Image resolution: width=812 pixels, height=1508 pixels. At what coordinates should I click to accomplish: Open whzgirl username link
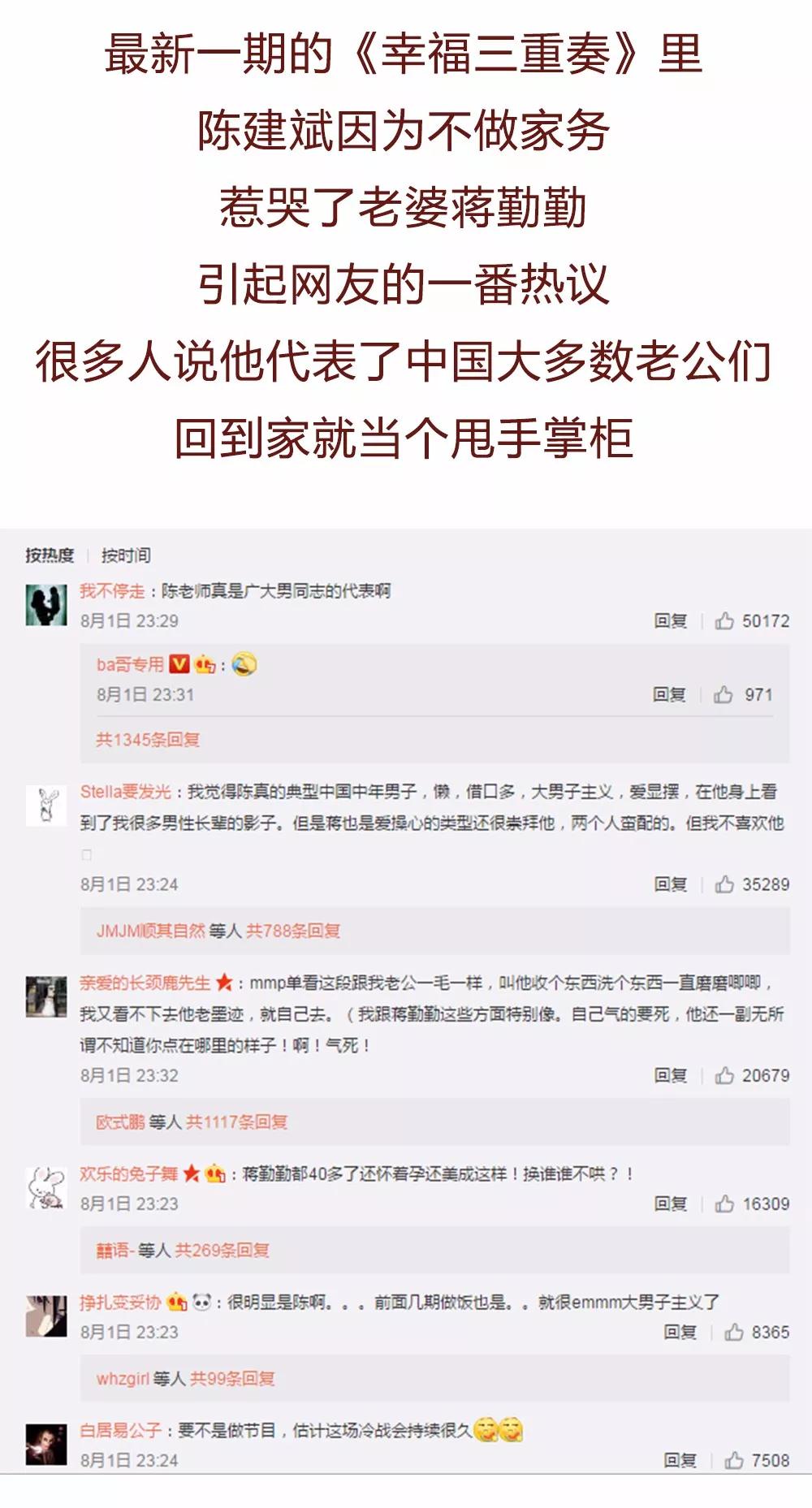123,1379
